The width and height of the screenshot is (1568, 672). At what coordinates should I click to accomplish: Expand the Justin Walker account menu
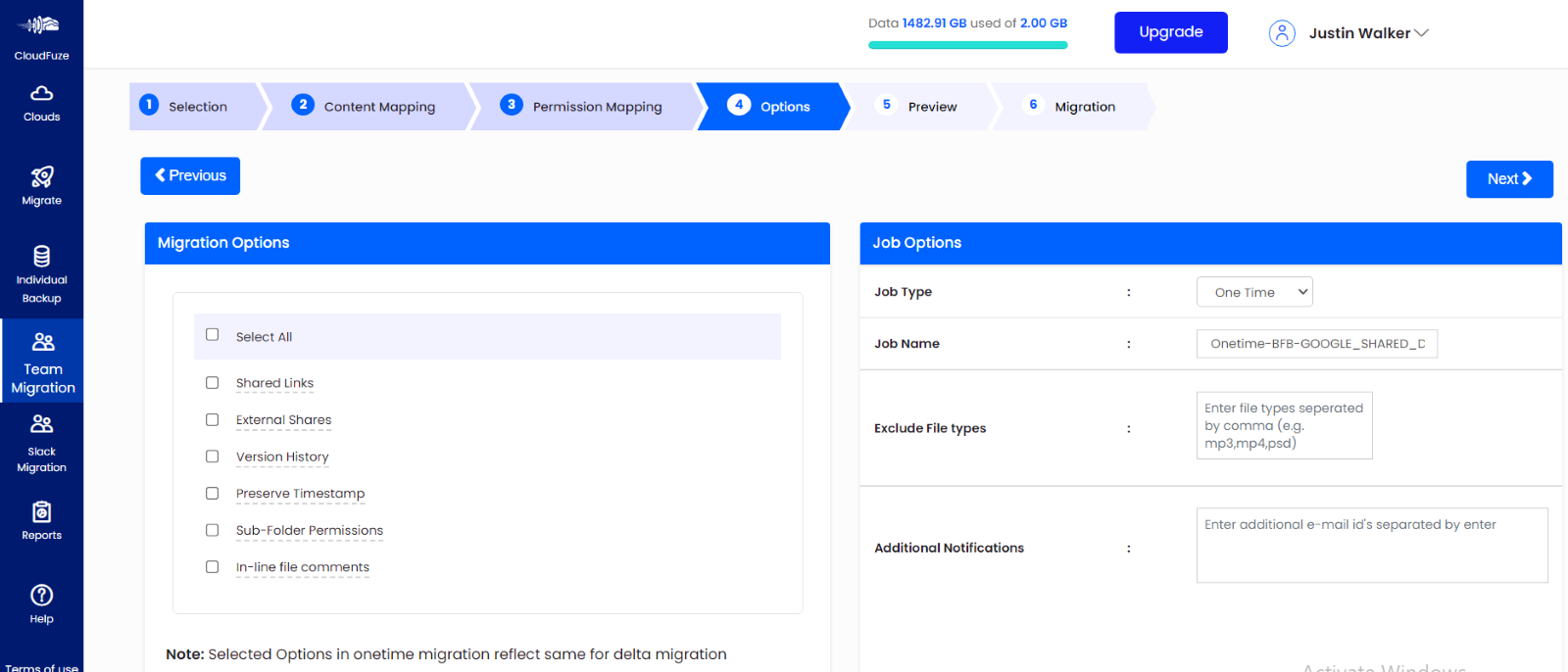coord(1369,33)
